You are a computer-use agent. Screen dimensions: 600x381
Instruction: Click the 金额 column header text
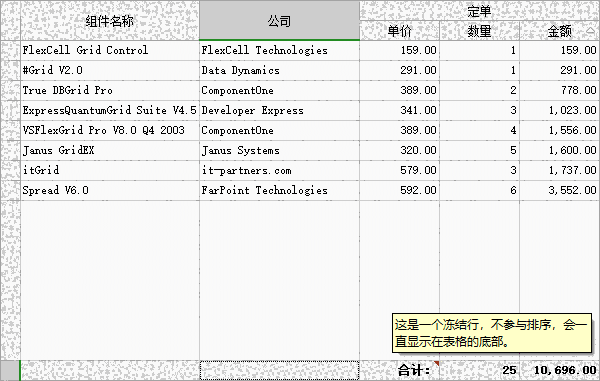[x=559, y=31]
